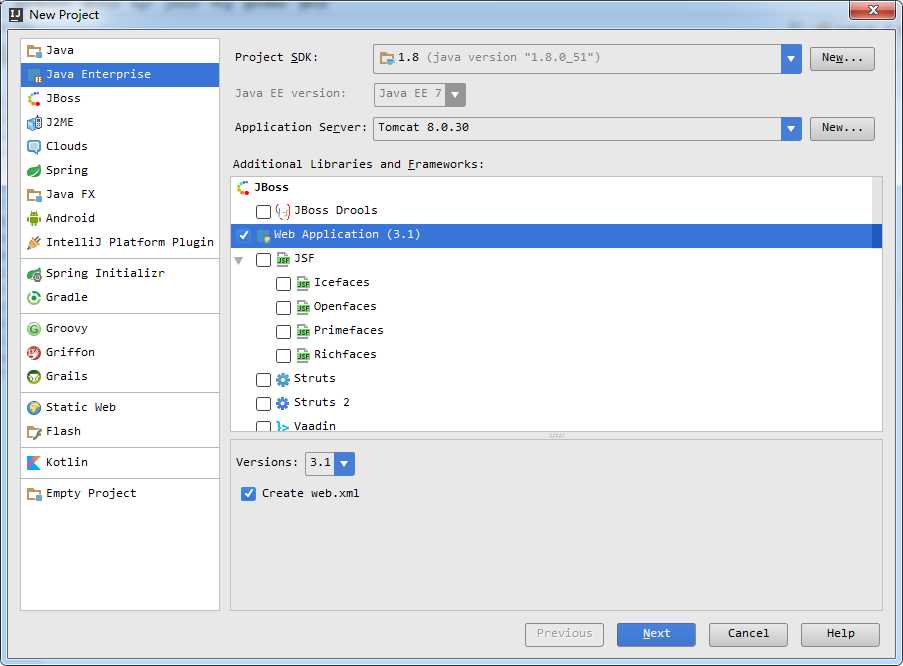Click the Vaadin framework icon
This screenshot has width=903, height=666.
[283, 426]
